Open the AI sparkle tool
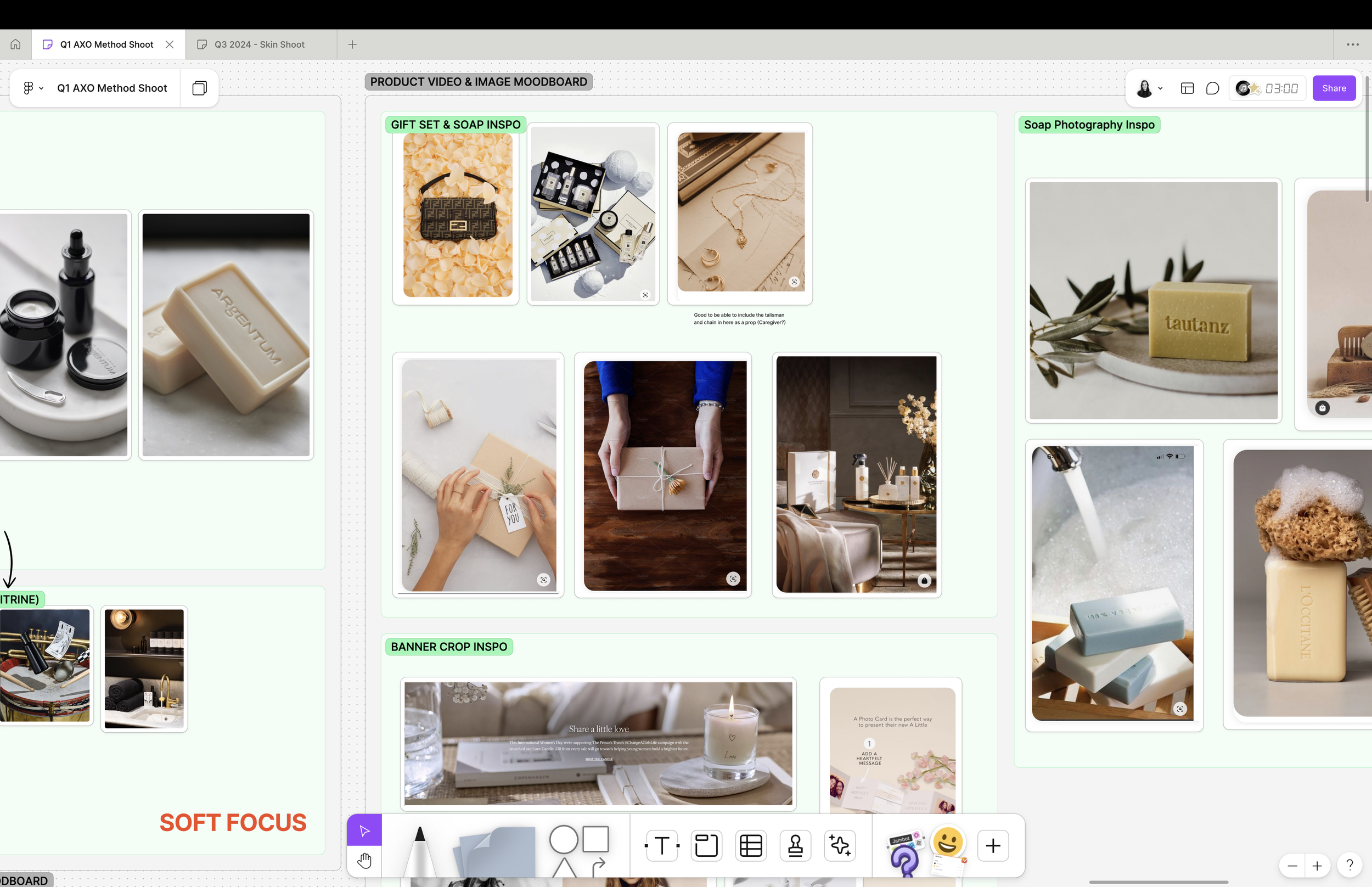The width and height of the screenshot is (1372, 887). 840,845
